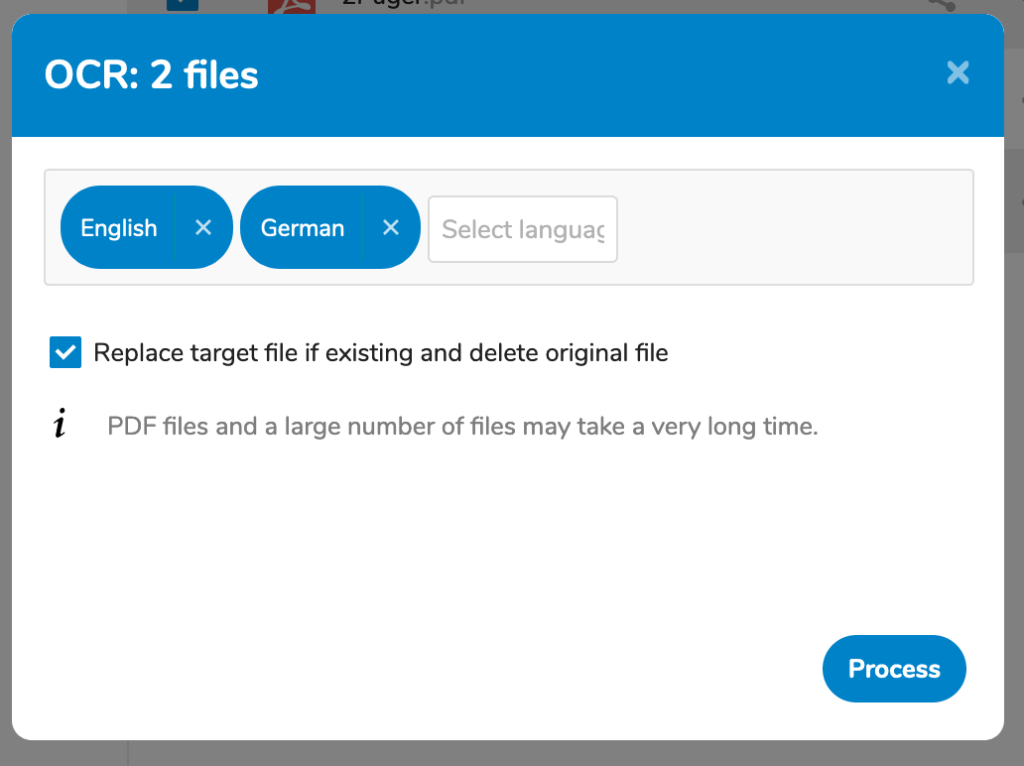1024x766 pixels.
Task: Click the empty blue header bar area
Action: [x=600, y=75]
